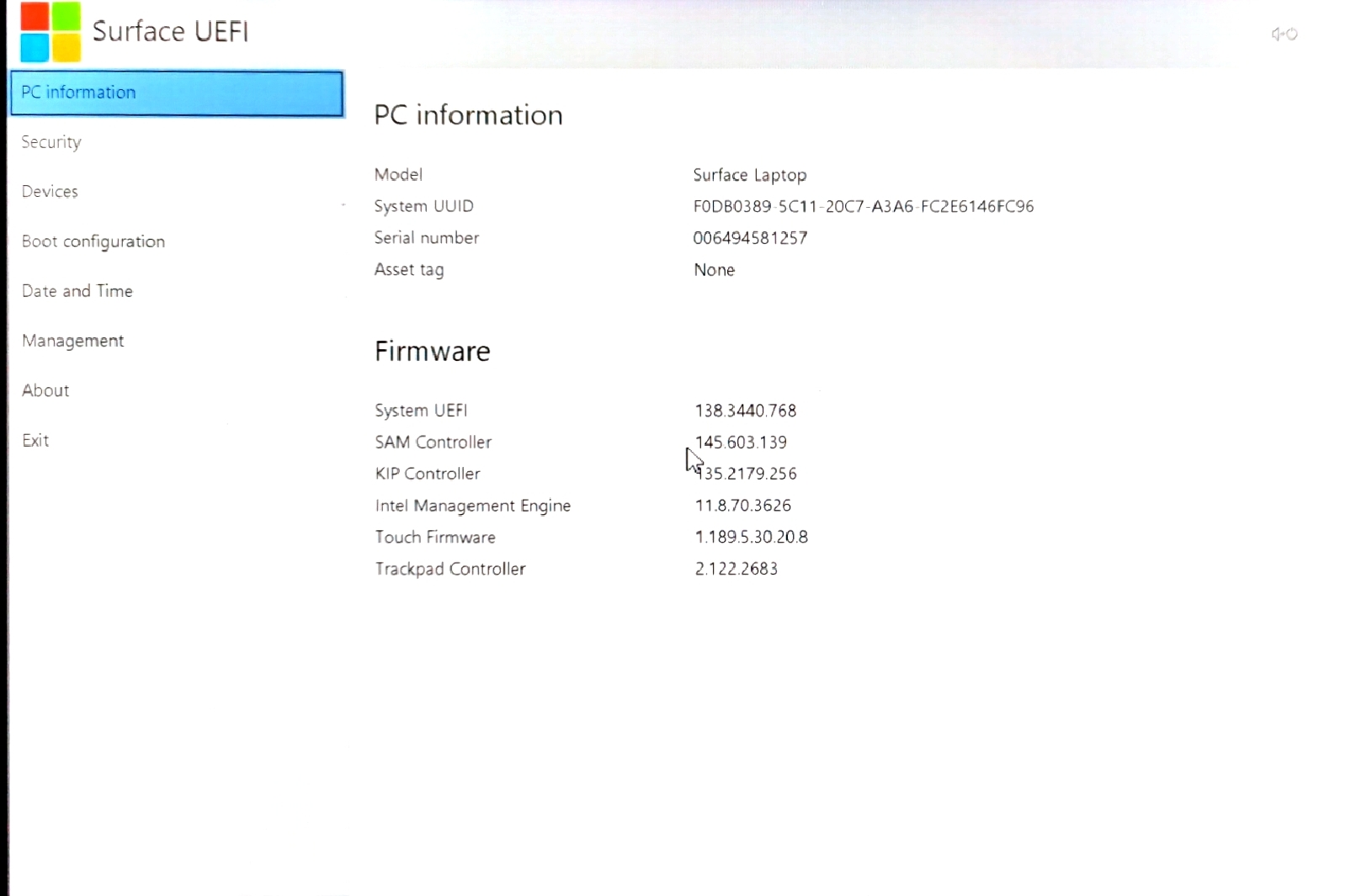
Task: Click the System UEFI version number
Action: click(746, 411)
